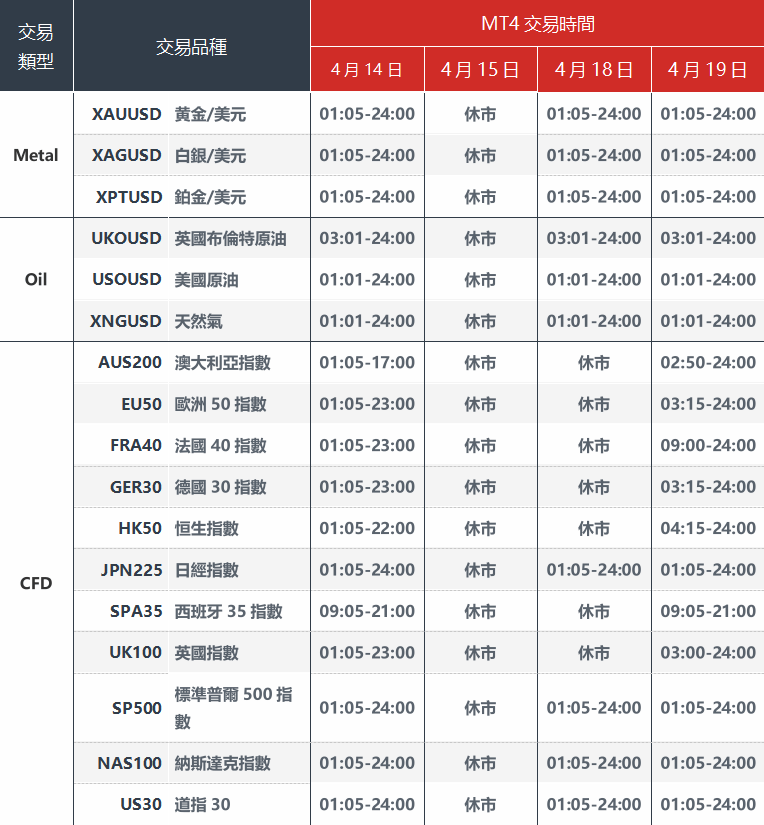Click the XAGUSD symbol
This screenshot has width=764, height=825.
(127, 155)
